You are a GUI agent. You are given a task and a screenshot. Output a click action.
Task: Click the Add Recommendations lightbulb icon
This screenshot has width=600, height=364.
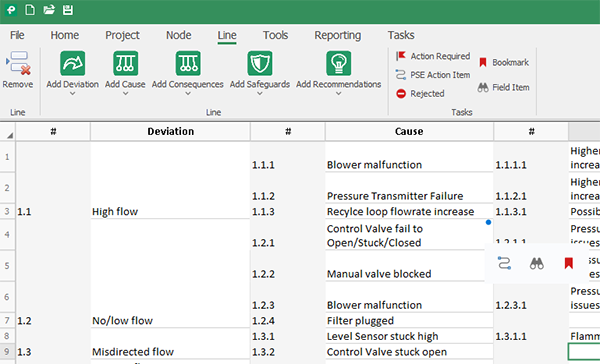339,63
